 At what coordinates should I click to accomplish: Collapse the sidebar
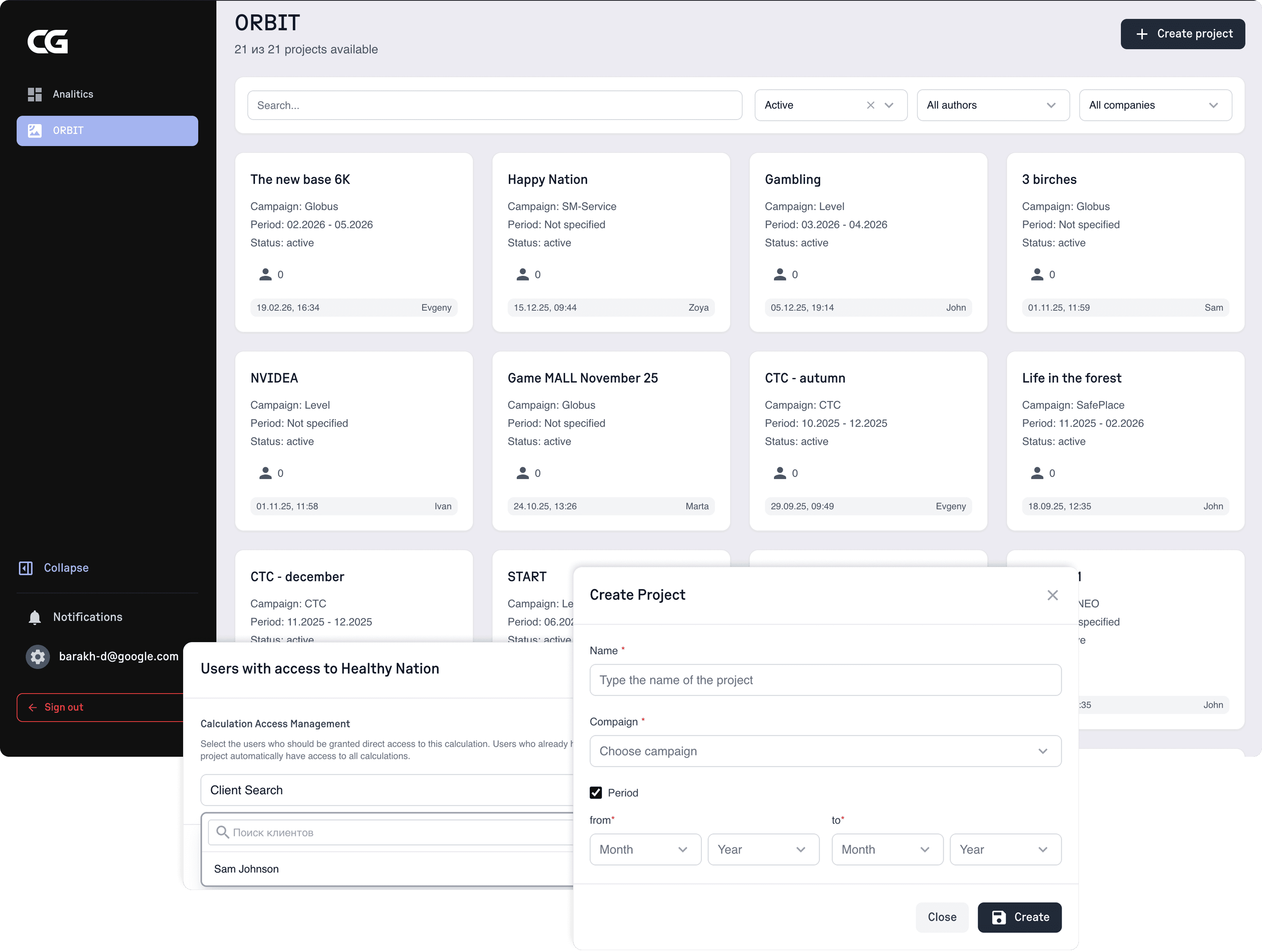tap(54, 568)
